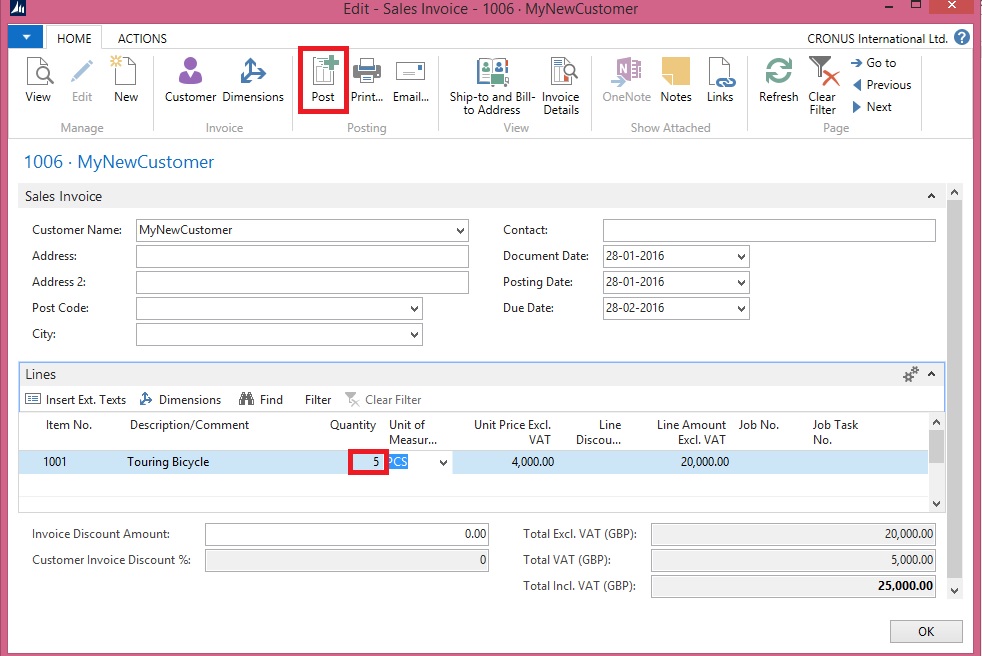The image size is (982, 656).
Task: Expand the Customer Name dropdown
Action: (460, 230)
